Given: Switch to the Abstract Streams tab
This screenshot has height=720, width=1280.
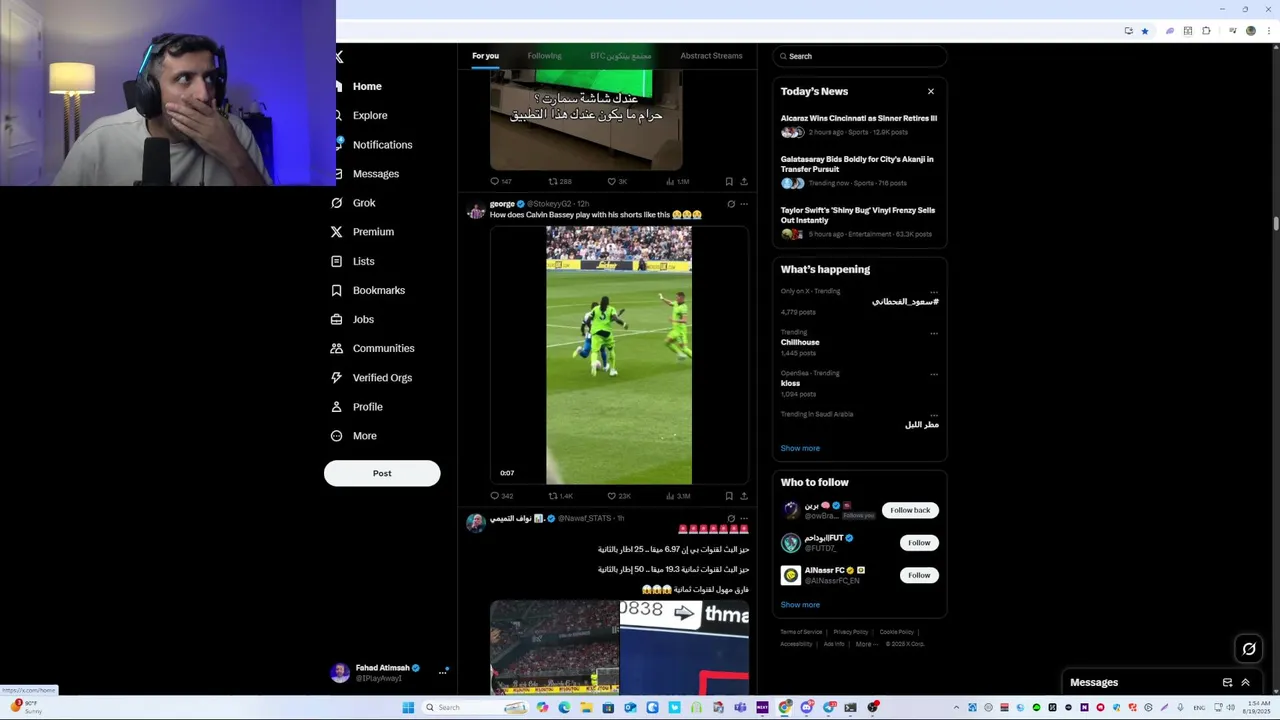Looking at the screenshot, I should pyautogui.click(x=711, y=56).
